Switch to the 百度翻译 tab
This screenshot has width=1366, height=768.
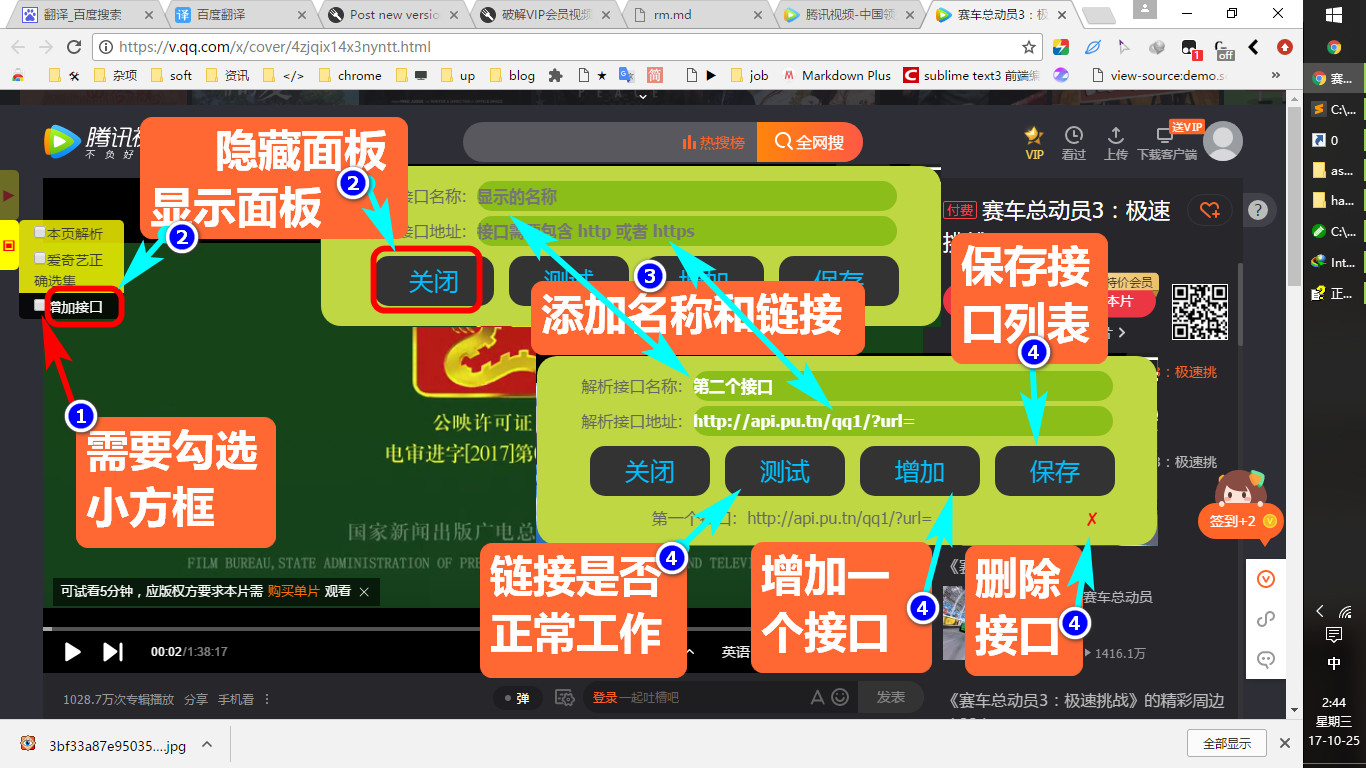(x=240, y=15)
